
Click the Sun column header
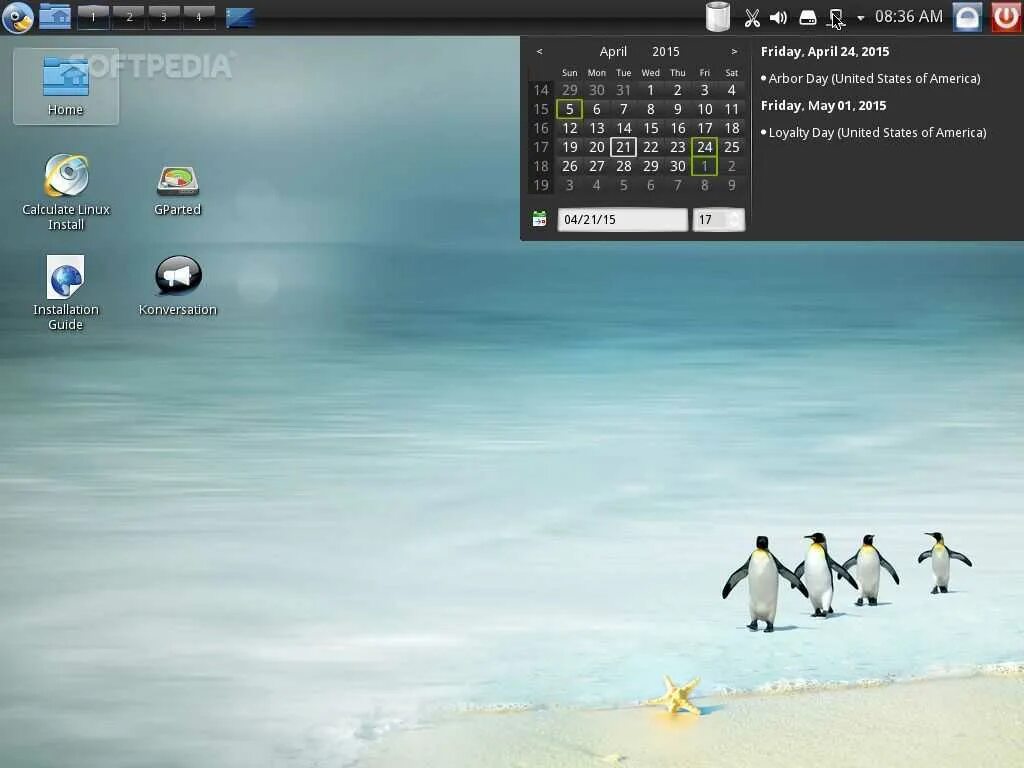pyautogui.click(x=569, y=72)
